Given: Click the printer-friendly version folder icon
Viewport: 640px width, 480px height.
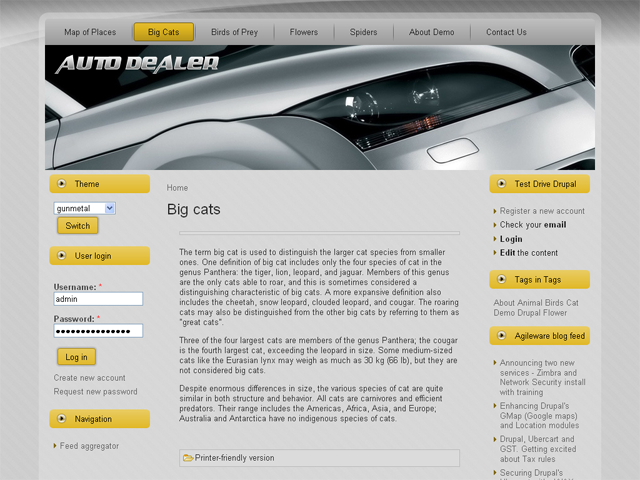Looking at the screenshot, I should pyautogui.click(x=188, y=458).
